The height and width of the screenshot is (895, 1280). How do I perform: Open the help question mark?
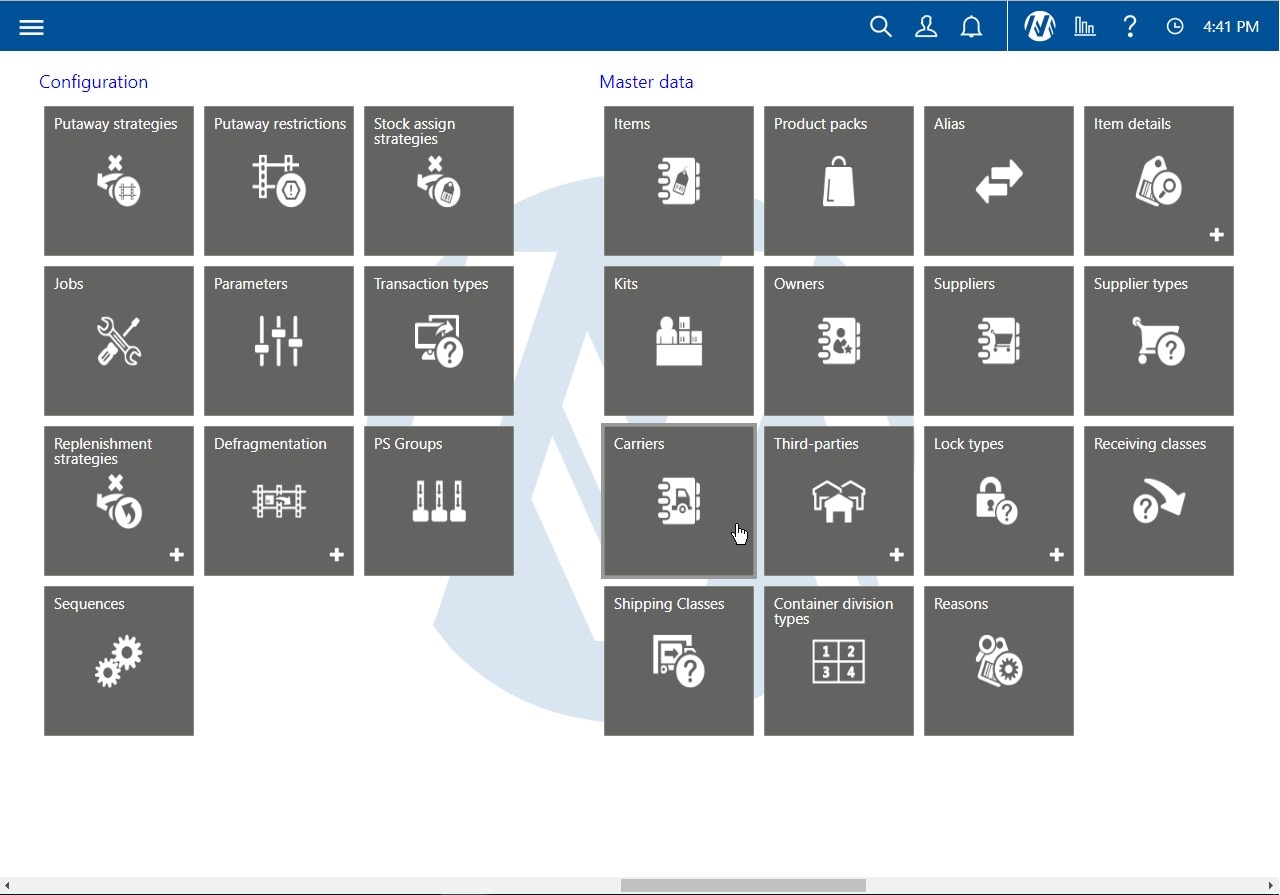pyautogui.click(x=1130, y=27)
